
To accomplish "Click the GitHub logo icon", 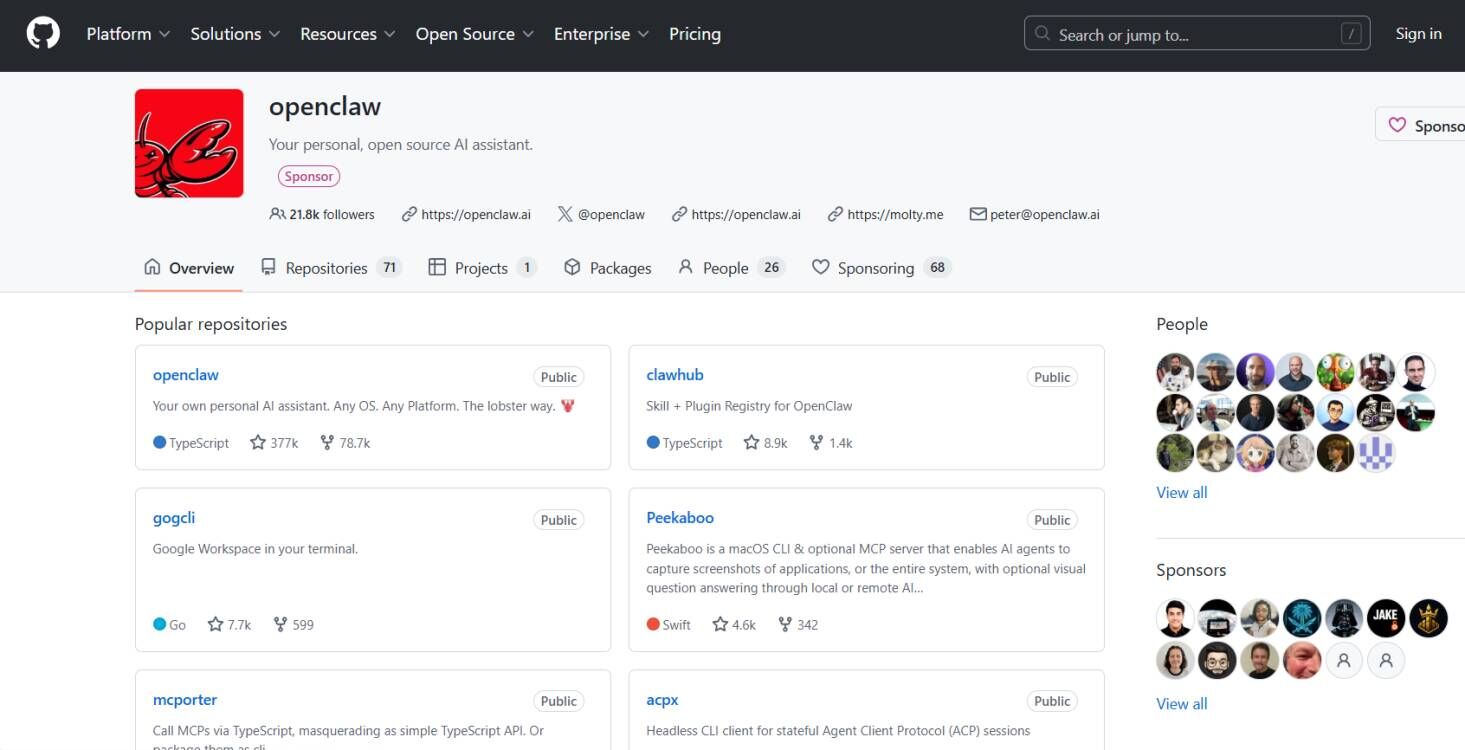I will tap(43, 34).
